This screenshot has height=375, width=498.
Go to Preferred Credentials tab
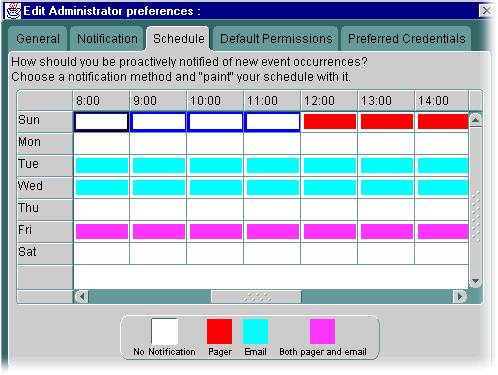point(406,39)
